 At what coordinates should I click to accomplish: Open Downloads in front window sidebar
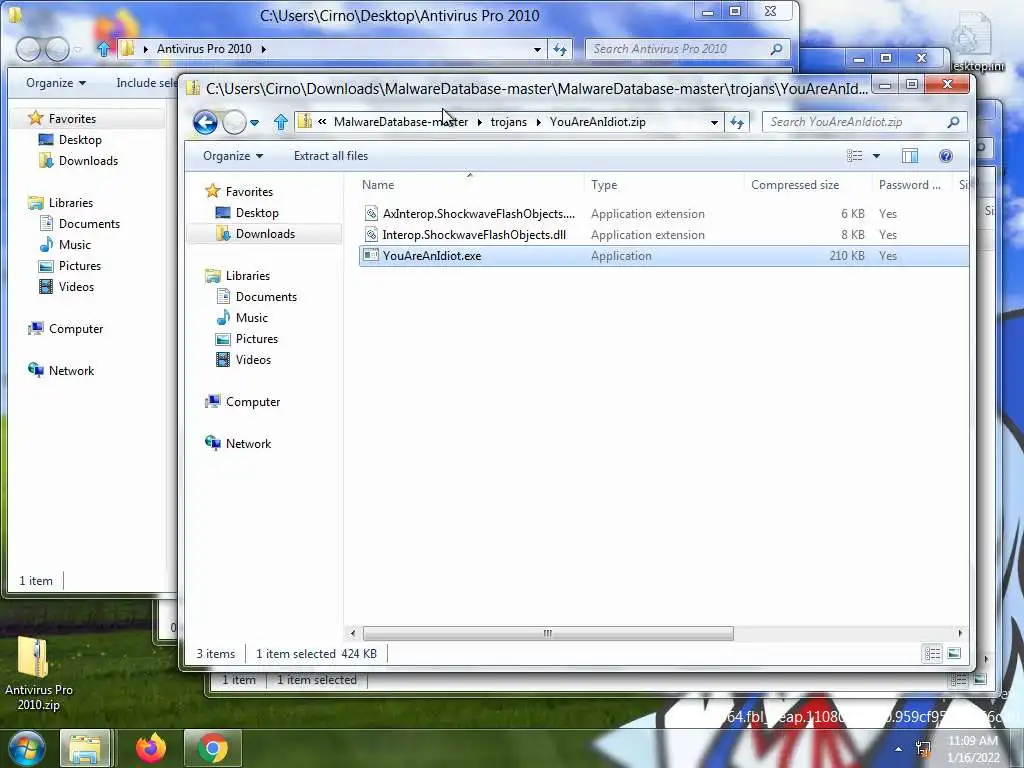click(x=265, y=234)
